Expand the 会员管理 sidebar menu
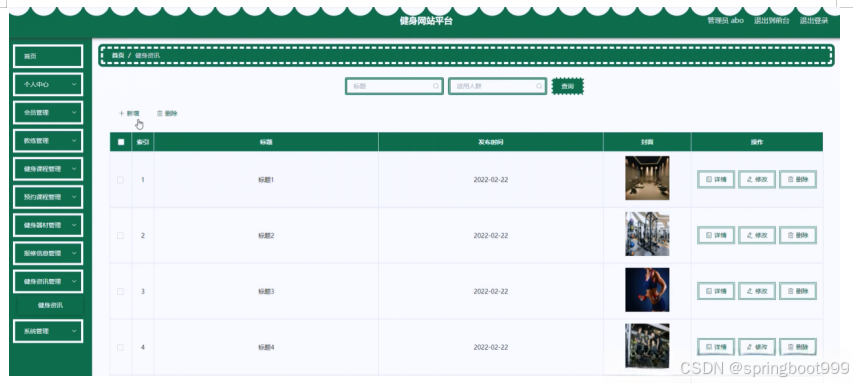This screenshot has height=383, width=853. [x=48, y=113]
